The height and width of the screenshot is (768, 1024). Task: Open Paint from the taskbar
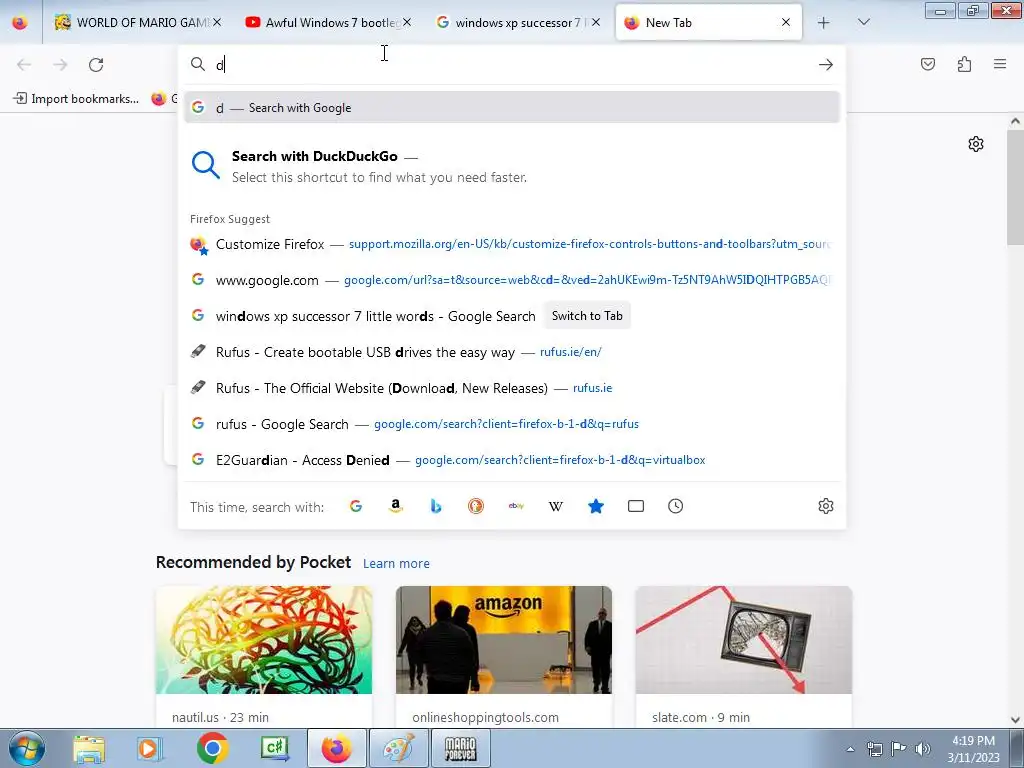coord(398,749)
